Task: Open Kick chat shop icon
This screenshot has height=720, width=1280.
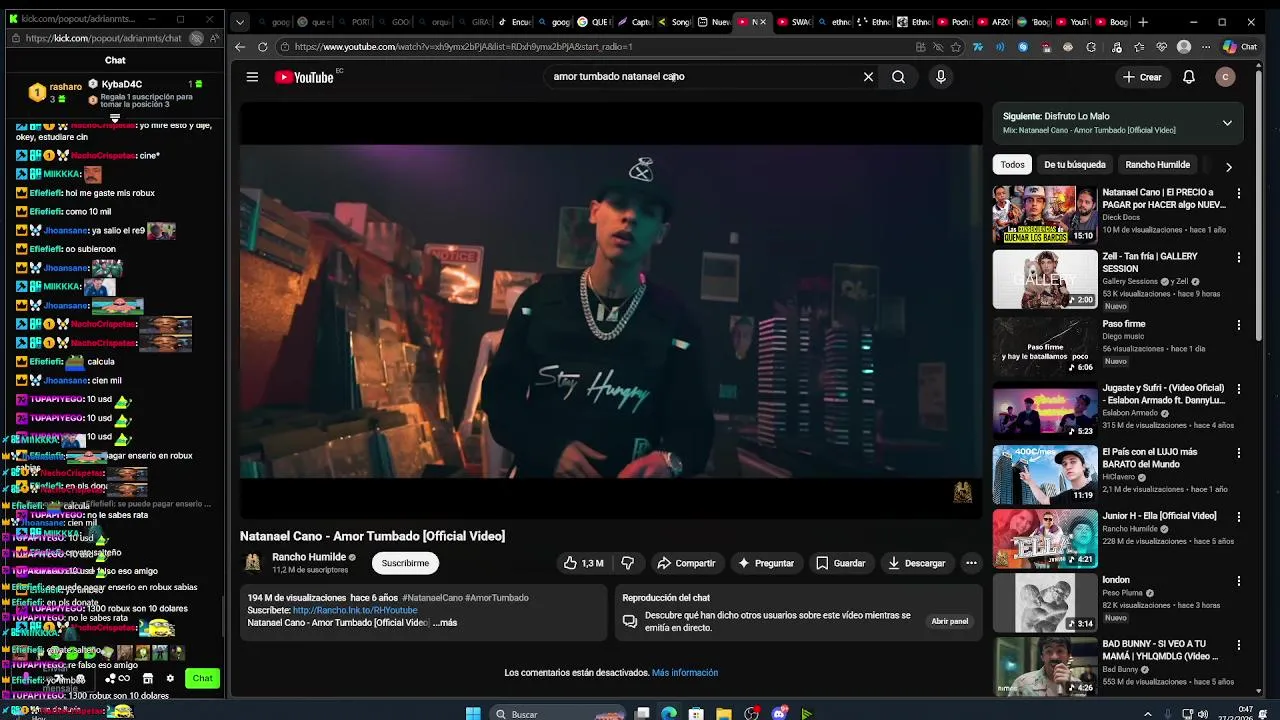Action: pos(147,679)
